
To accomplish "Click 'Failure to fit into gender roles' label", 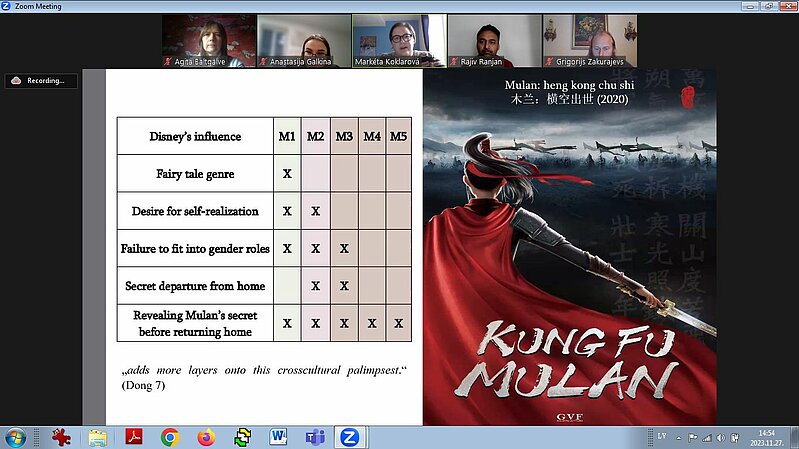I will click(195, 249).
